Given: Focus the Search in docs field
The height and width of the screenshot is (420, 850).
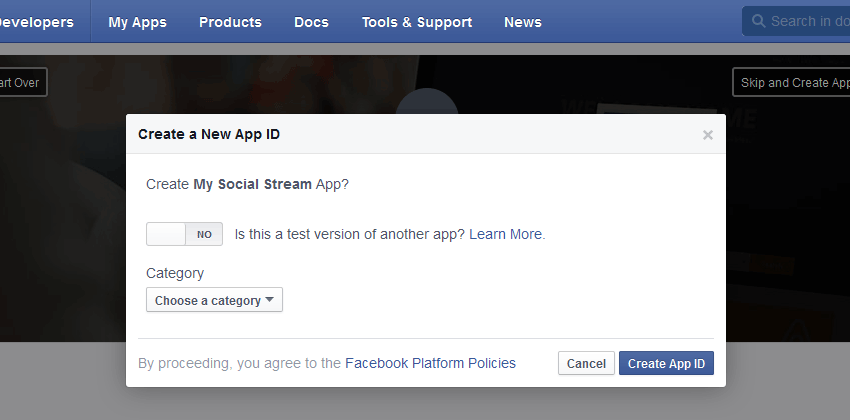Looking at the screenshot, I should (x=796, y=21).
